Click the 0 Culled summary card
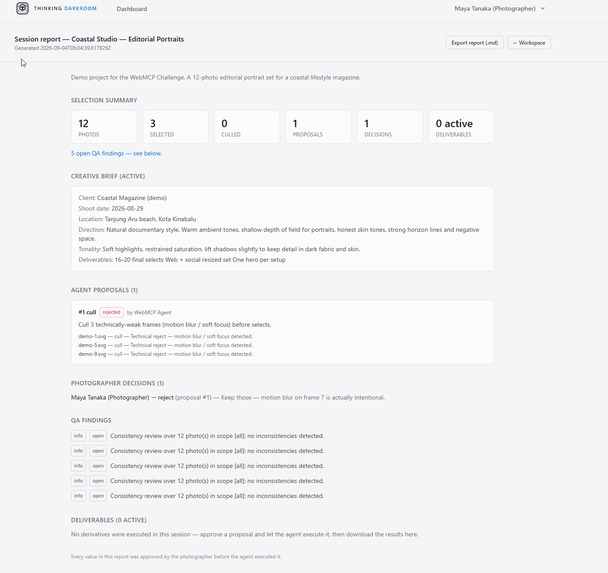Viewport: 608px width, 573px height. (247, 127)
